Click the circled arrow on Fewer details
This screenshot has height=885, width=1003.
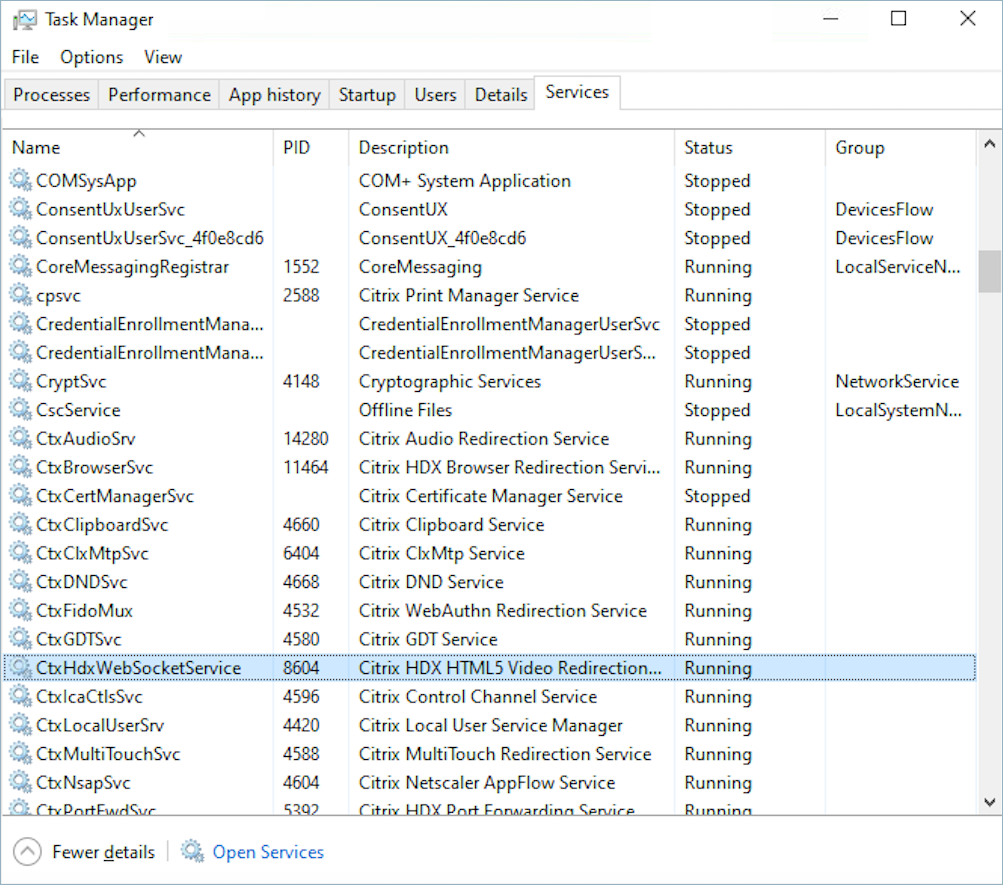tap(28, 851)
